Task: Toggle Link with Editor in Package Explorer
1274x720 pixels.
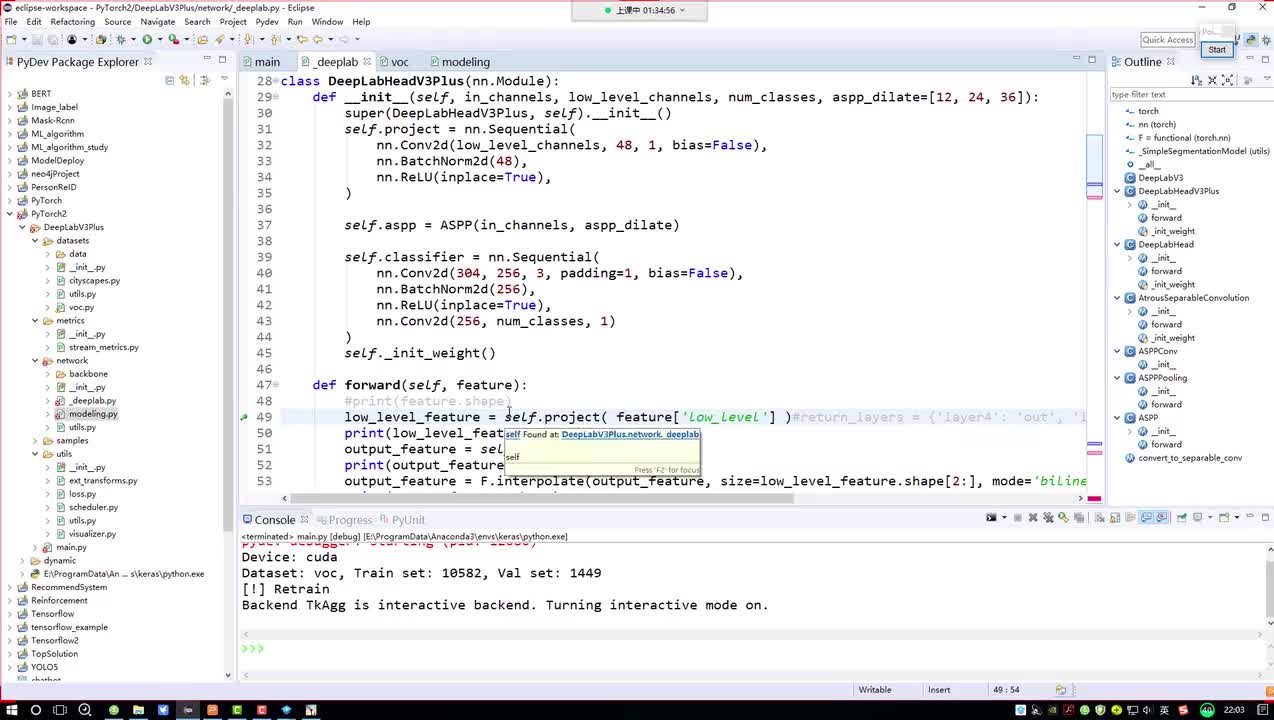Action: point(185,80)
